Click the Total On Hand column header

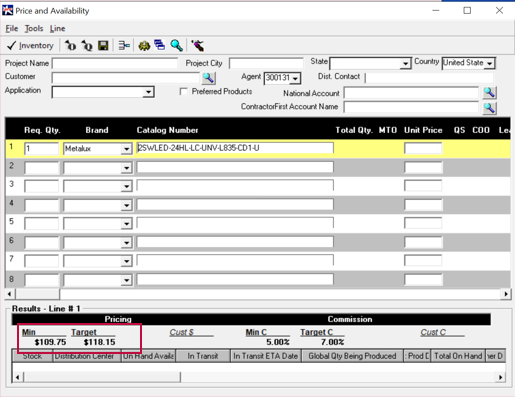458,356
